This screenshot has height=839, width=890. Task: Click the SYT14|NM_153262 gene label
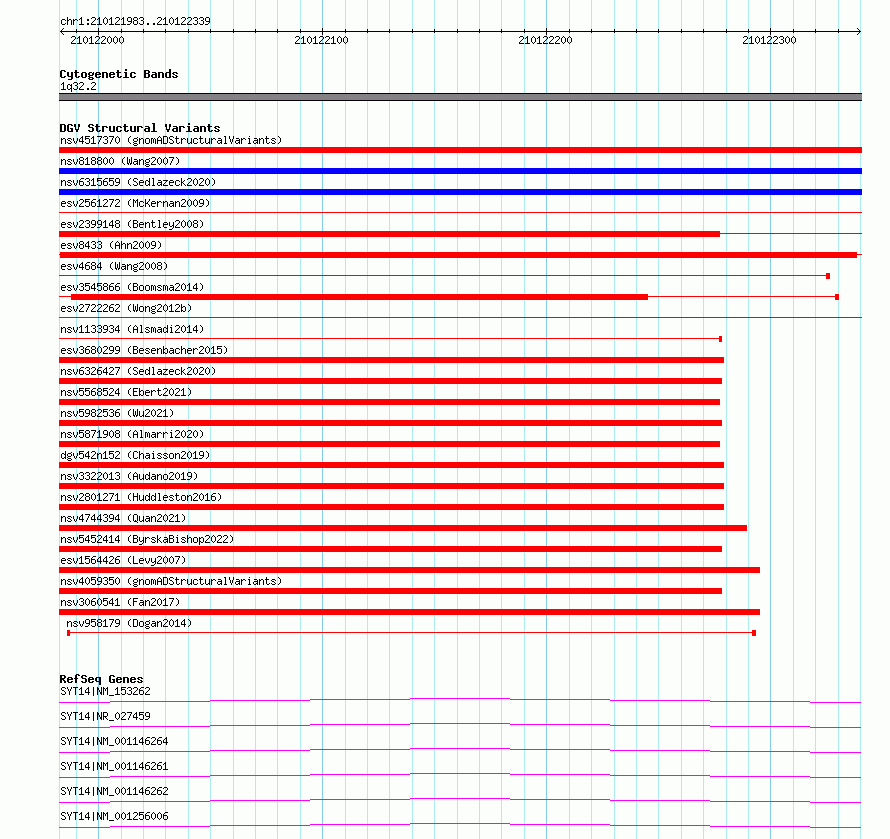[x=105, y=691]
